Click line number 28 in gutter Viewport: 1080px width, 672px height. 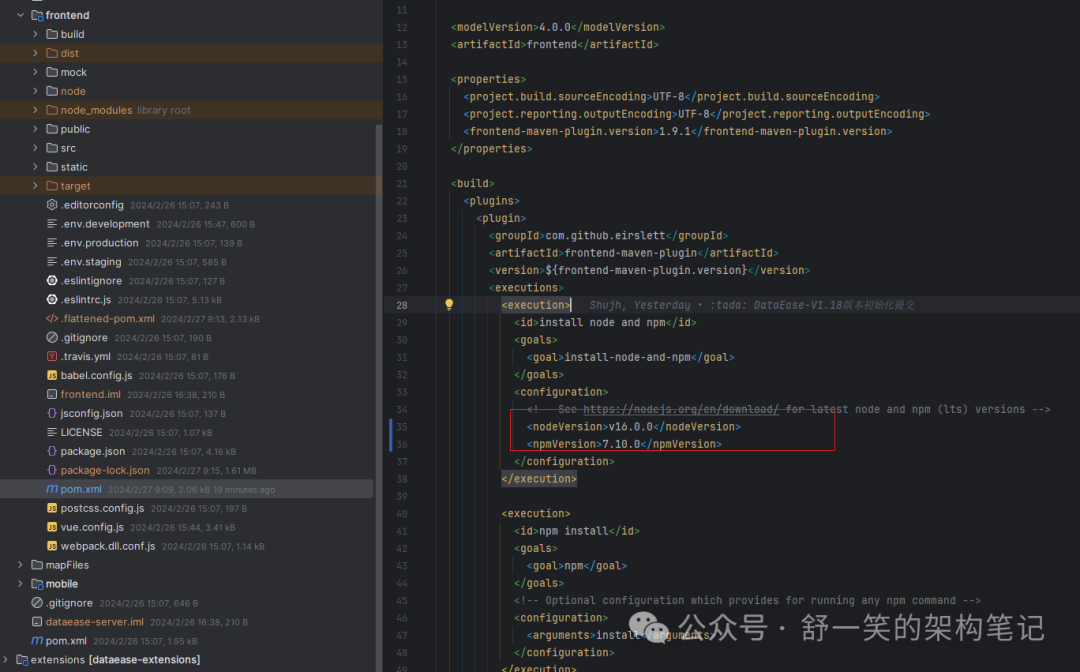click(402, 305)
